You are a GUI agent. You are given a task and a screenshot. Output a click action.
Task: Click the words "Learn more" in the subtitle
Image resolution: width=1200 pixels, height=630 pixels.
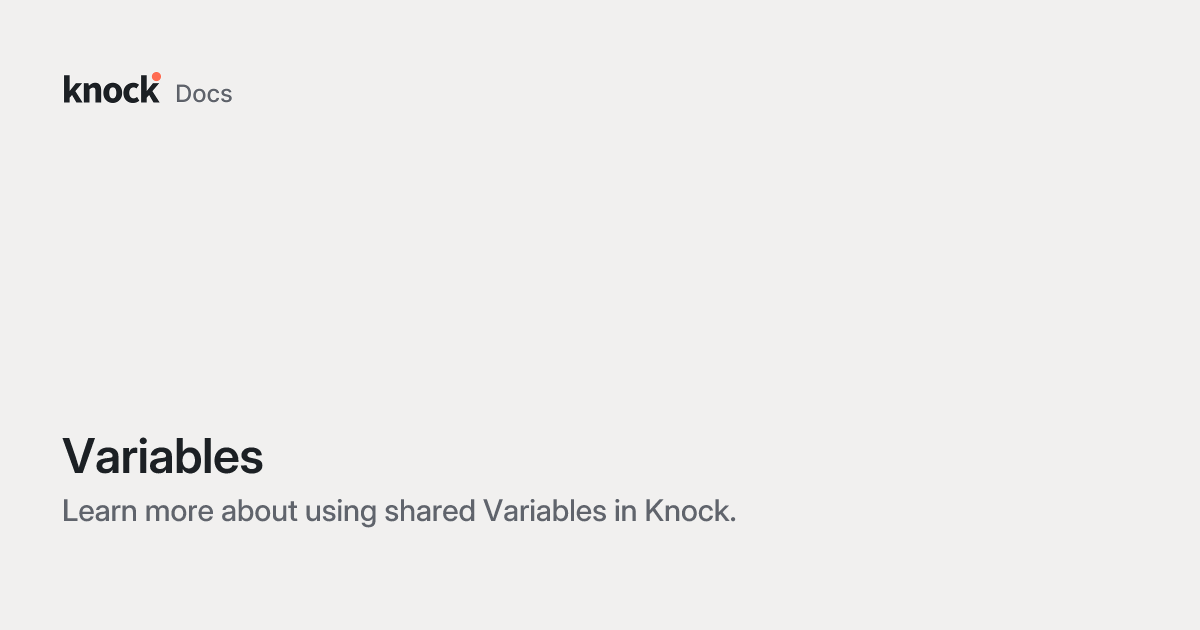coord(138,511)
